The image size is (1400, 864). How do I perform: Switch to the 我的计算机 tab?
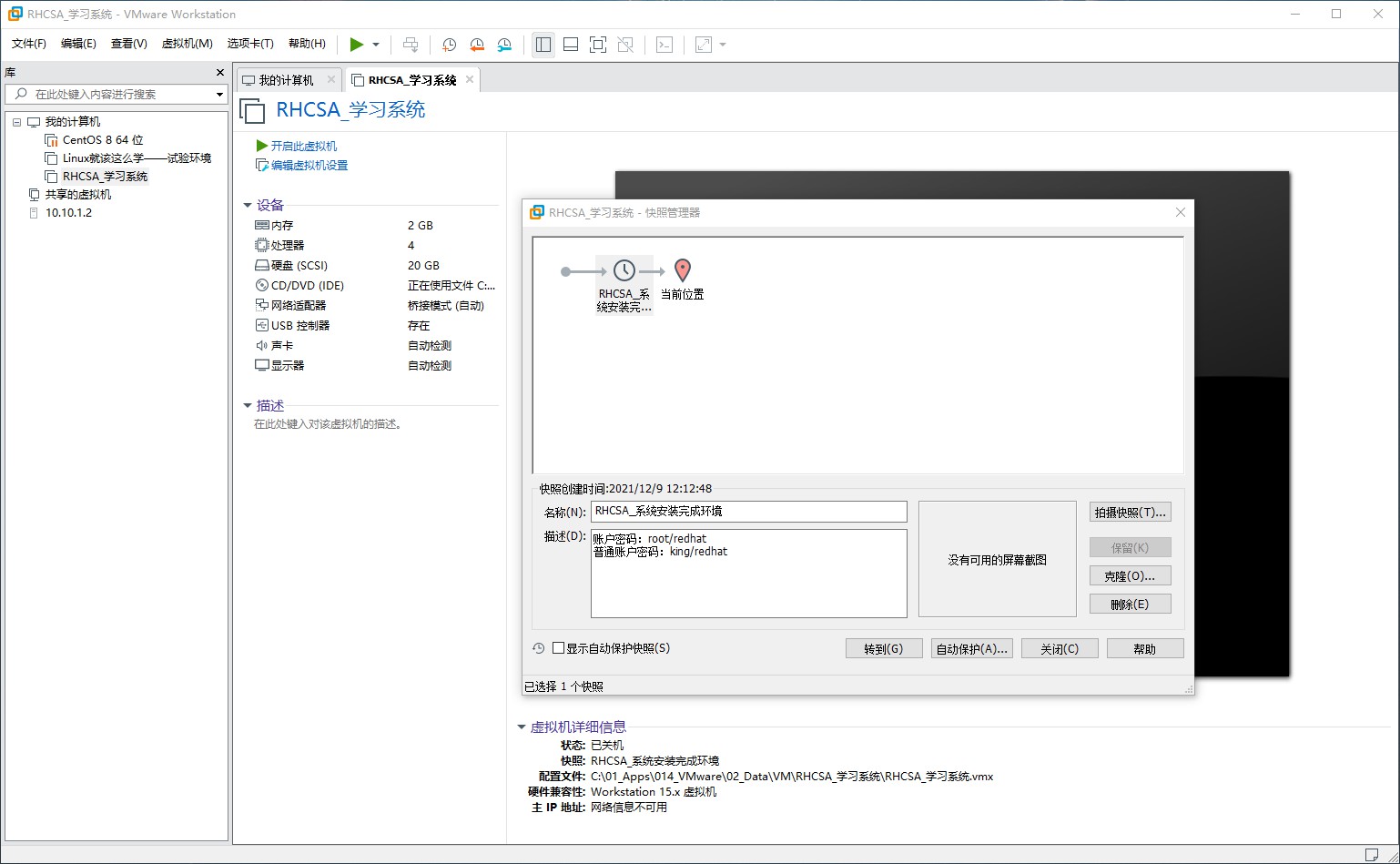[286, 80]
